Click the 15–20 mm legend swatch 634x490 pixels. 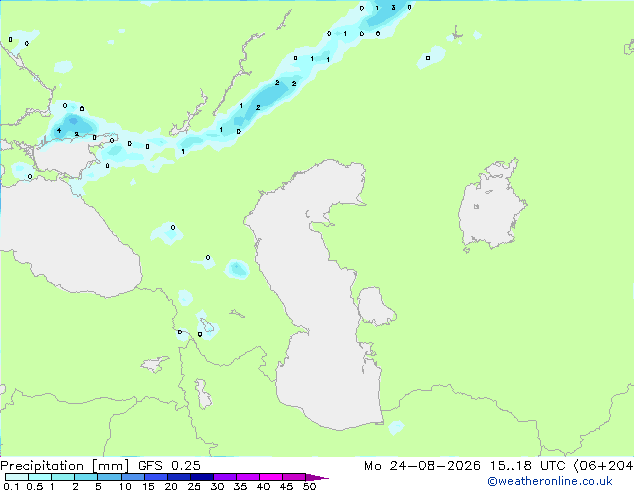155,477
